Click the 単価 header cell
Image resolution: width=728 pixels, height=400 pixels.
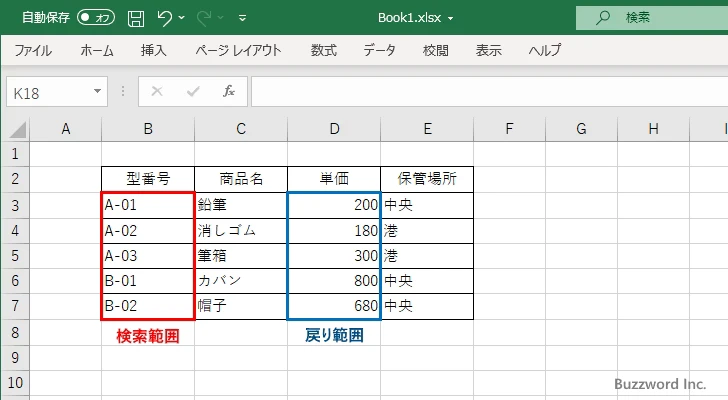point(334,179)
